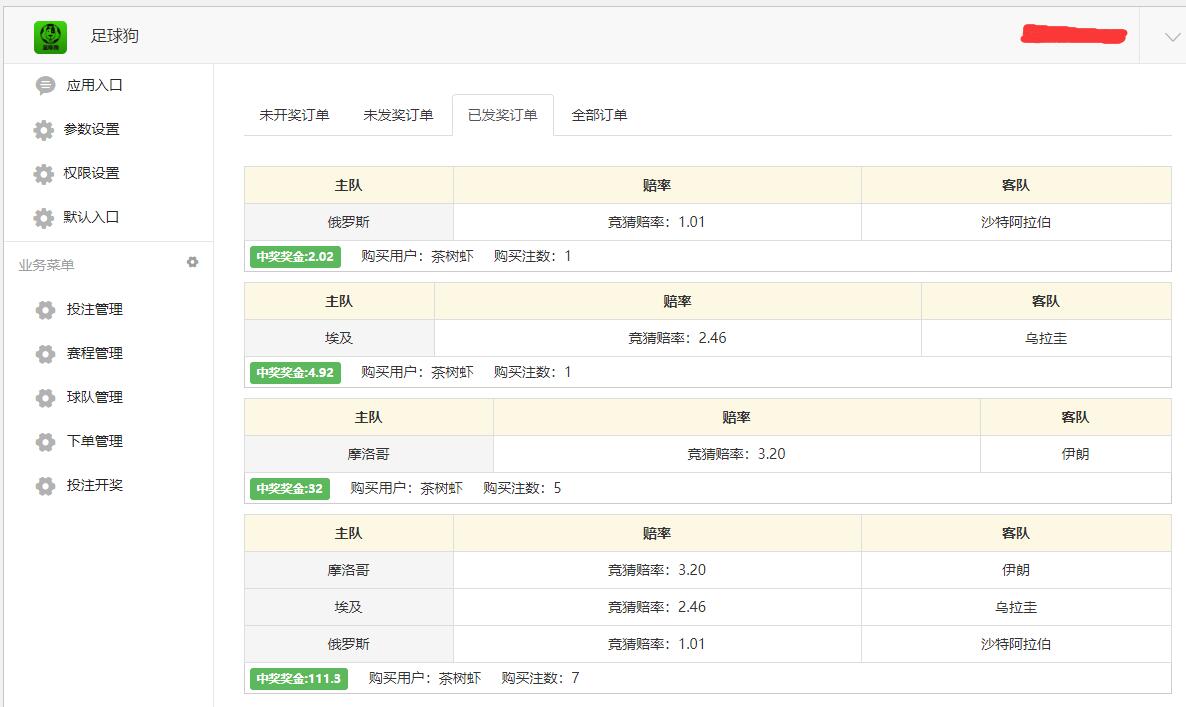Click the 中奖奖金:32 green badge
Screen dimensions: 1186x707
point(290,488)
